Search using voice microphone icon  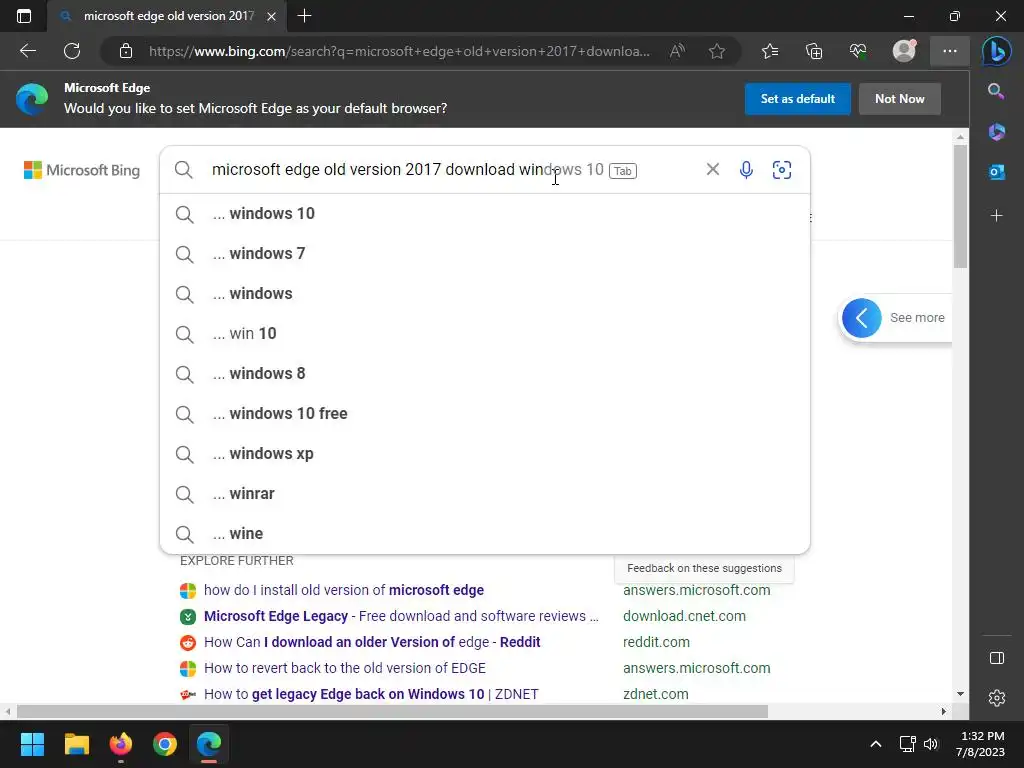pyautogui.click(x=746, y=170)
